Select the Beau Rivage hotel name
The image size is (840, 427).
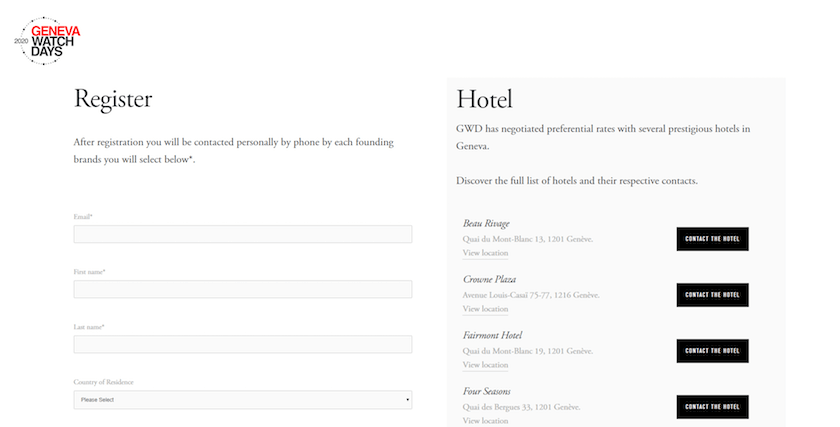coord(486,223)
